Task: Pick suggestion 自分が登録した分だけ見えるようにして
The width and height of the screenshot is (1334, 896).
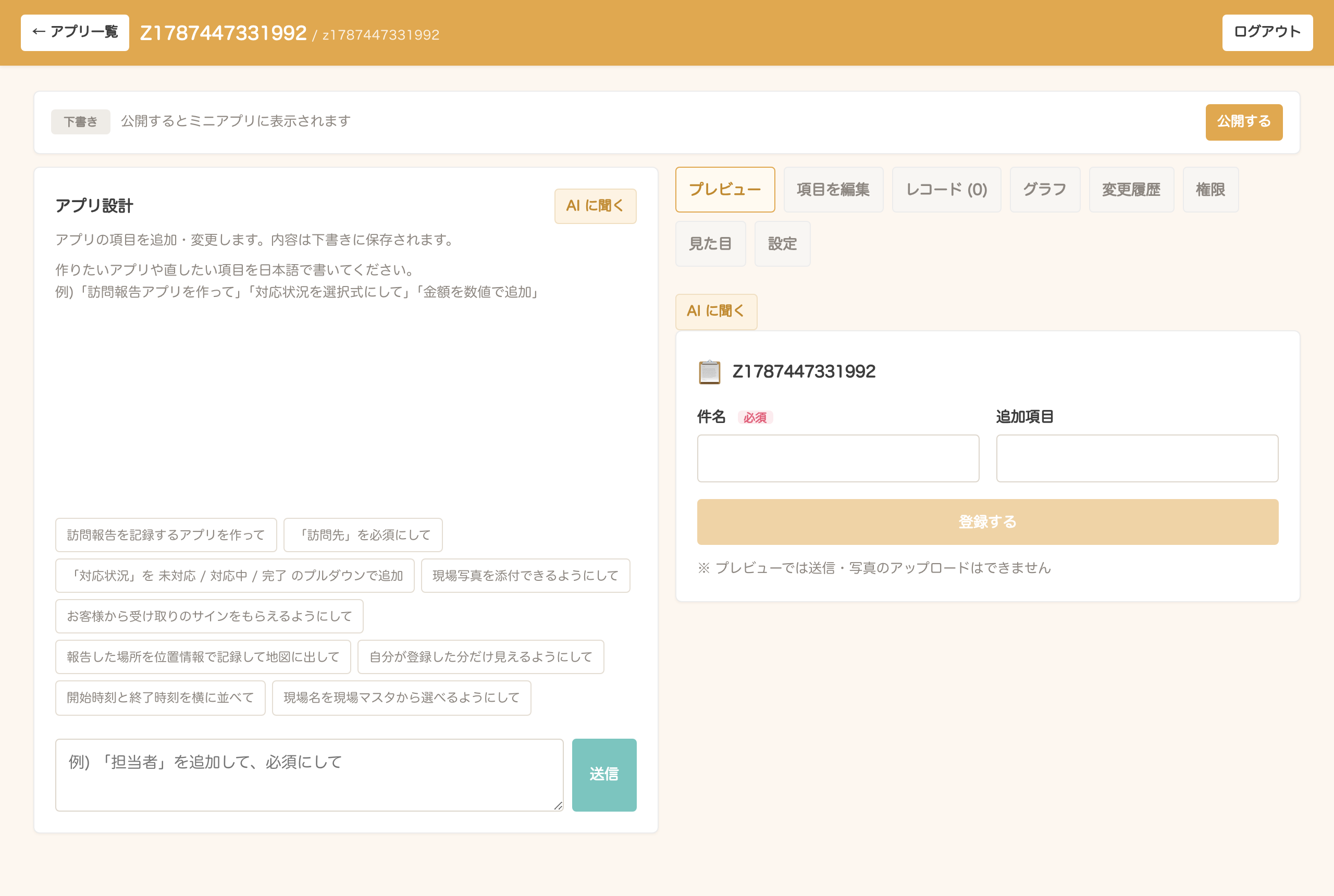Action: (480, 656)
